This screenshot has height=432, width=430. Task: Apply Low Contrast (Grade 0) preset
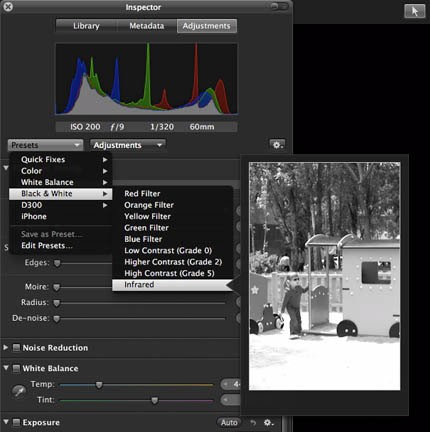pyautogui.click(x=172, y=250)
